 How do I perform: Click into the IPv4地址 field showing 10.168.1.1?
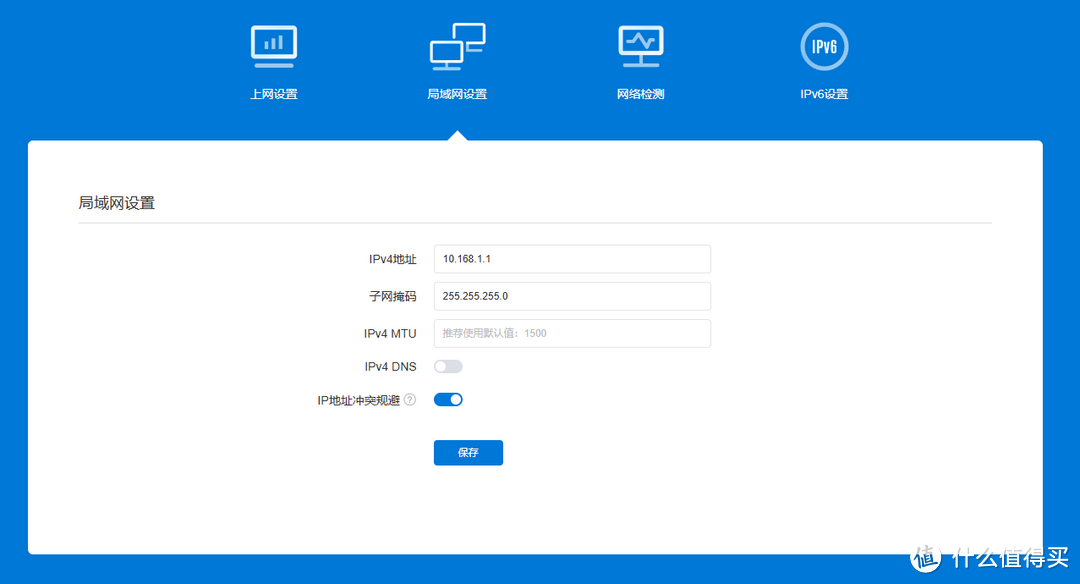[x=572, y=259]
